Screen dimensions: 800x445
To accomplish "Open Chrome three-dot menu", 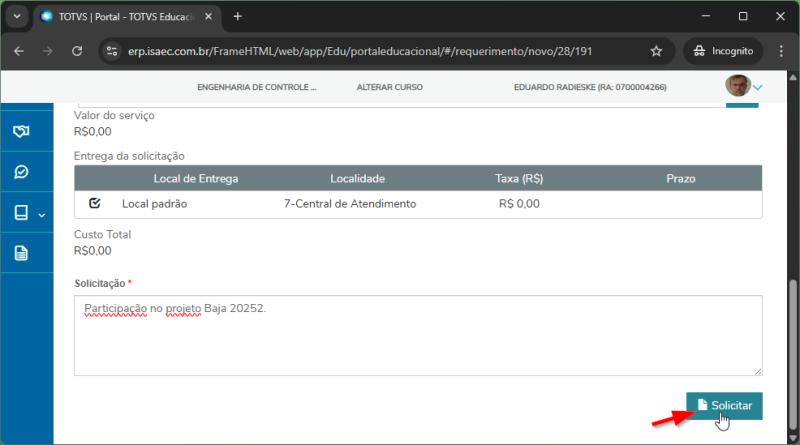I will [x=780, y=51].
